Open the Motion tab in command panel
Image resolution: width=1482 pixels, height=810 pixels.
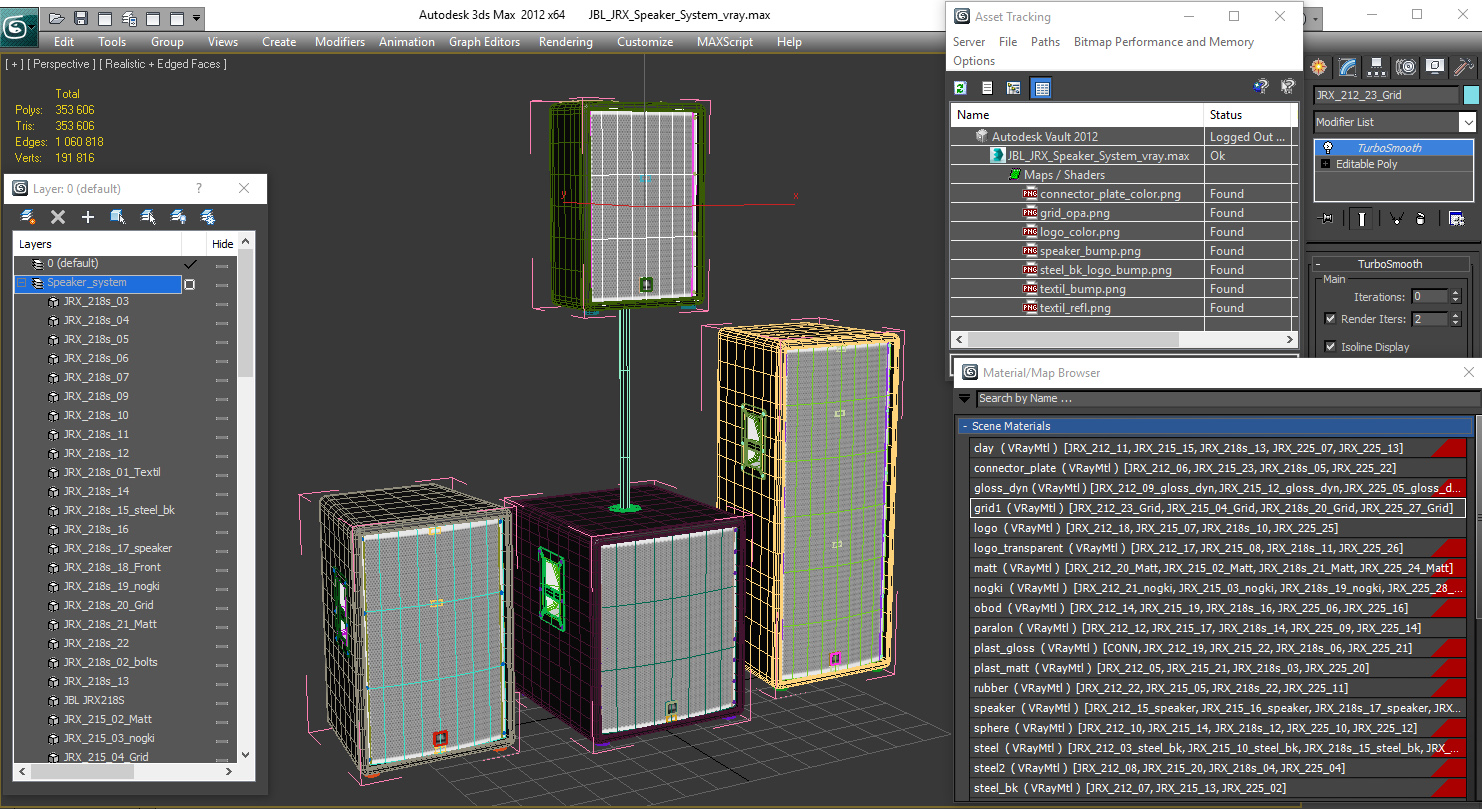click(1406, 67)
